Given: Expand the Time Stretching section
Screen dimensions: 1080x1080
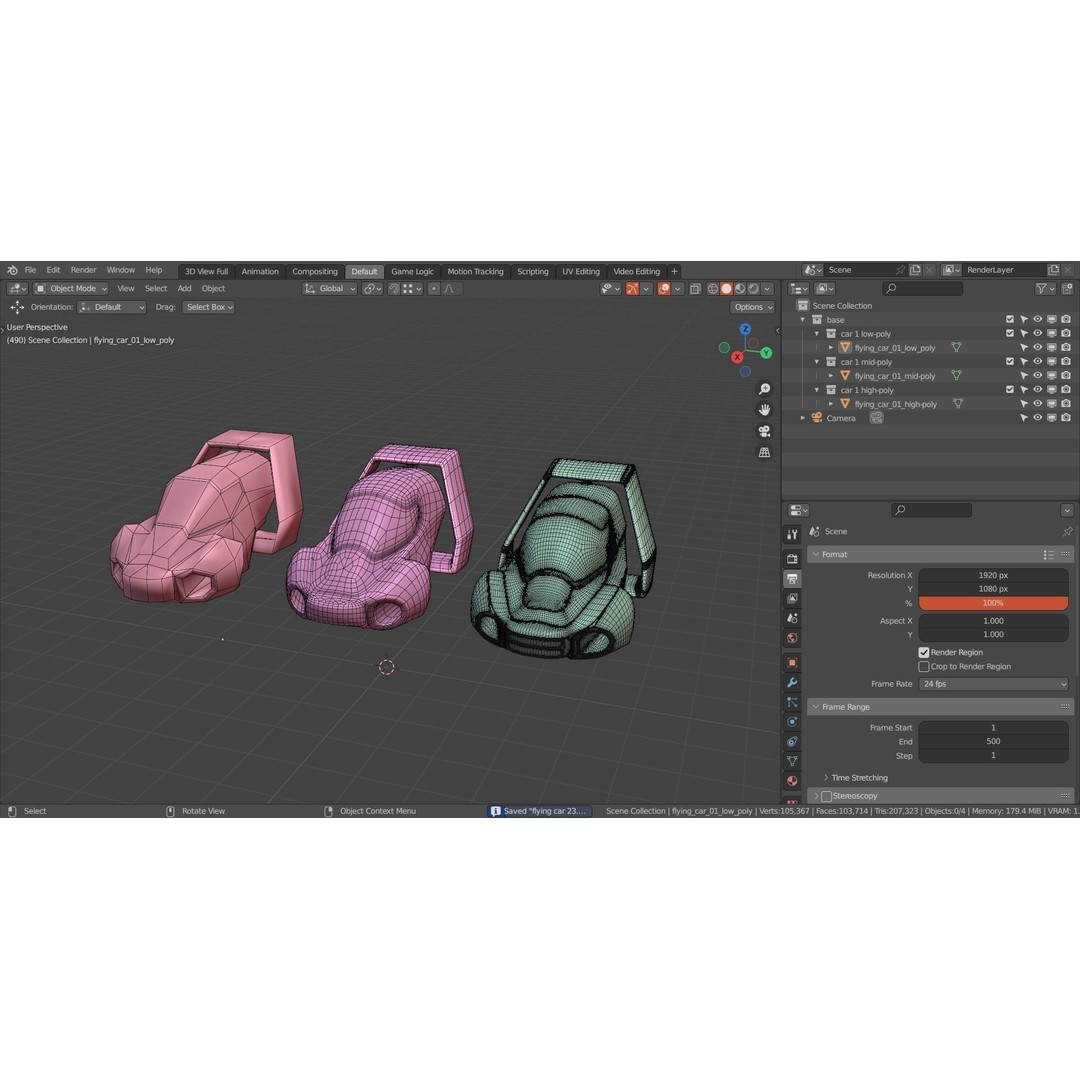Looking at the screenshot, I should [x=858, y=777].
